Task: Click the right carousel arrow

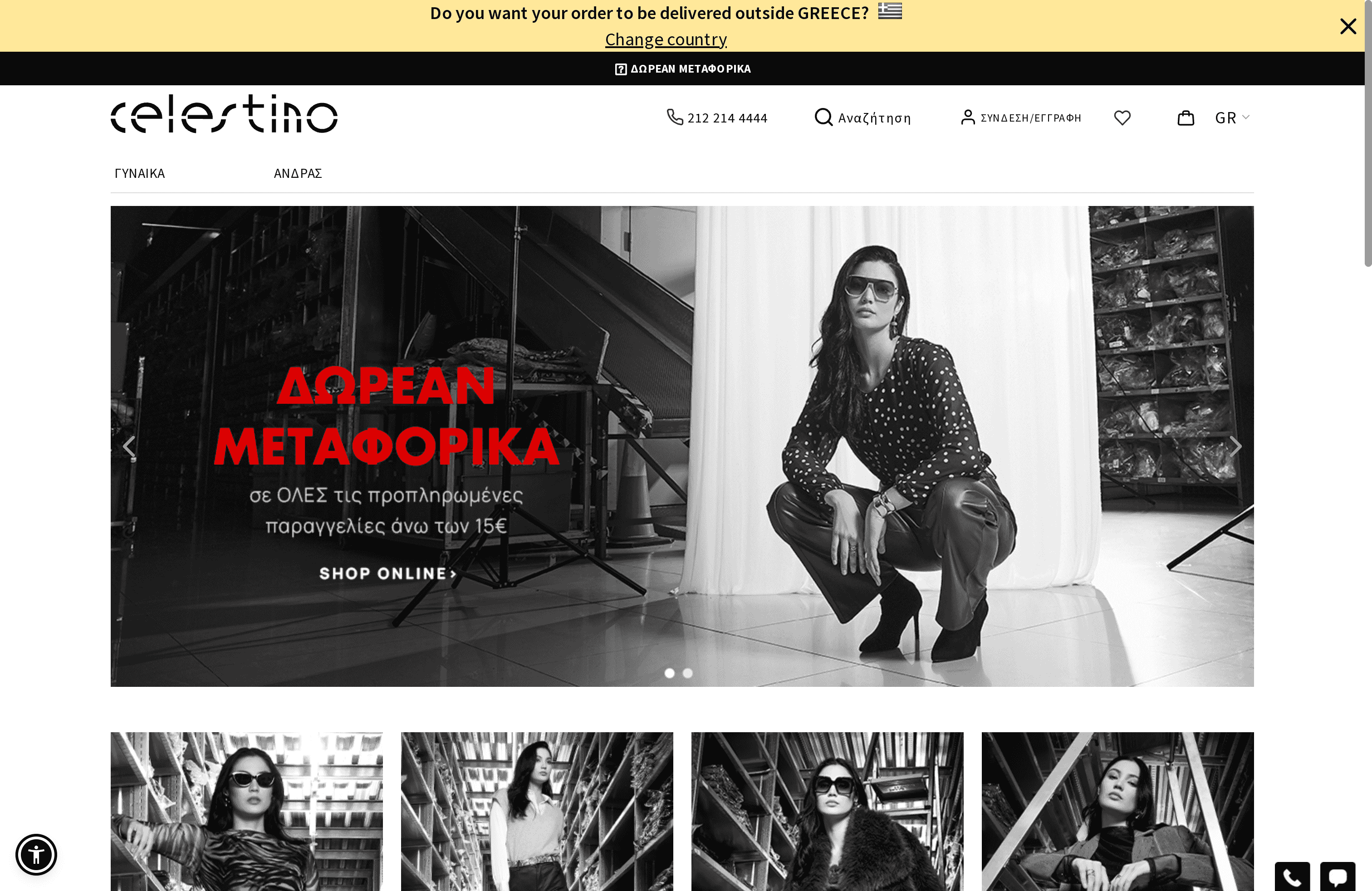Action: coord(1236,446)
